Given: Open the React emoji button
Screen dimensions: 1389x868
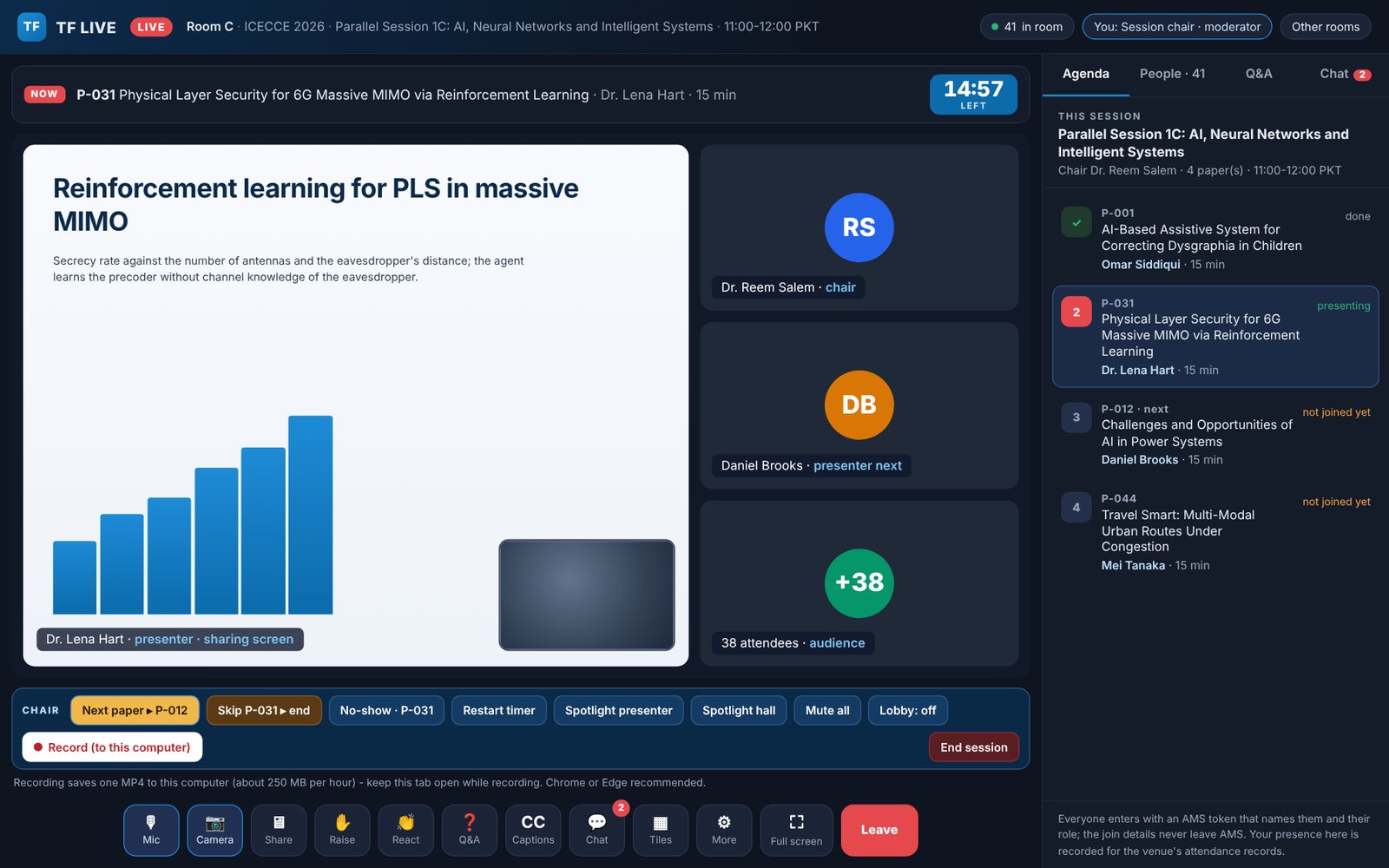Looking at the screenshot, I should coord(405,830).
